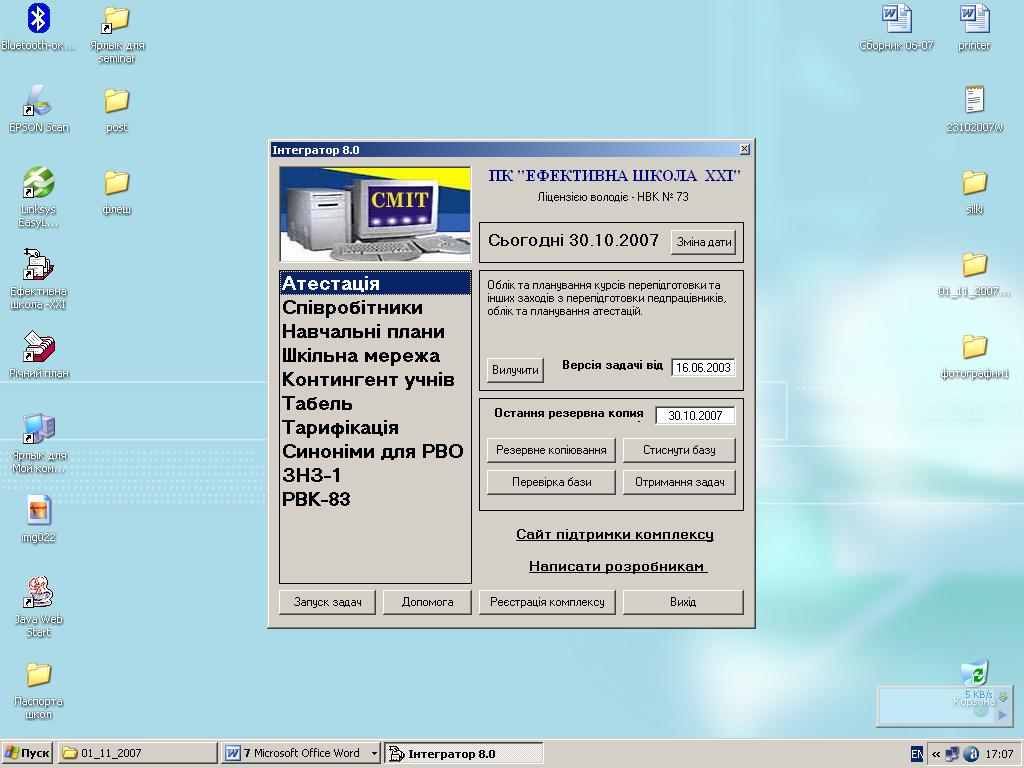Open the Написати розробникам link

tap(616, 566)
